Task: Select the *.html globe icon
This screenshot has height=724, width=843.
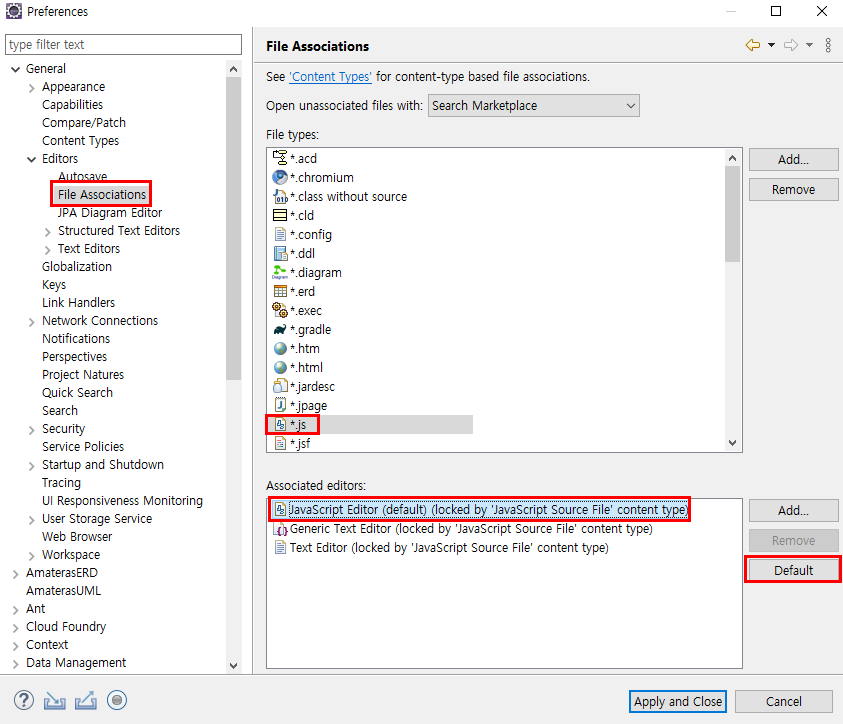Action: (x=280, y=368)
